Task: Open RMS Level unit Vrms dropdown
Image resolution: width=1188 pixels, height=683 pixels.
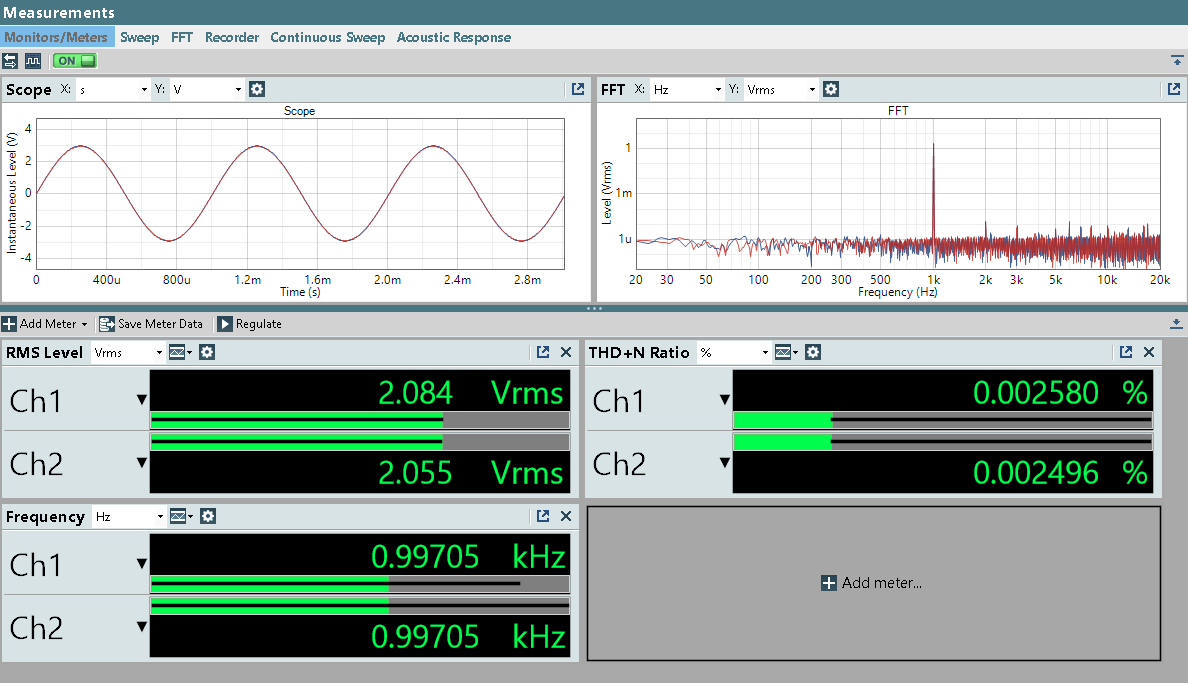Action: coord(128,352)
